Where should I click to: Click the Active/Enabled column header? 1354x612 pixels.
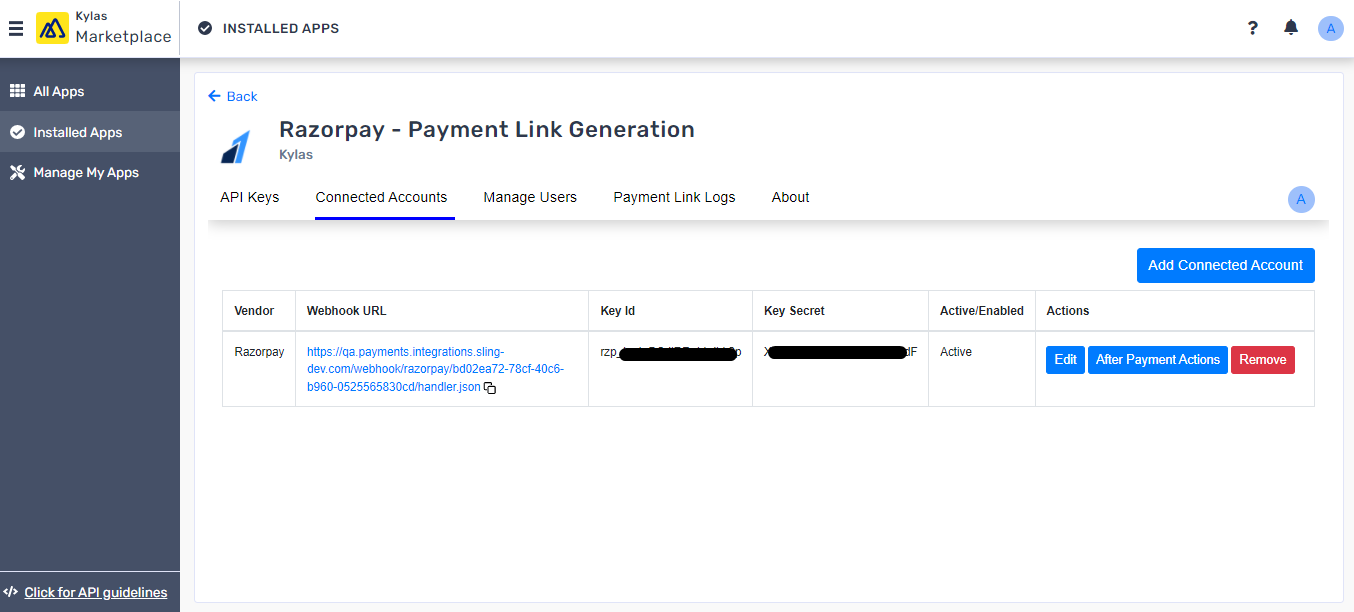[982, 311]
